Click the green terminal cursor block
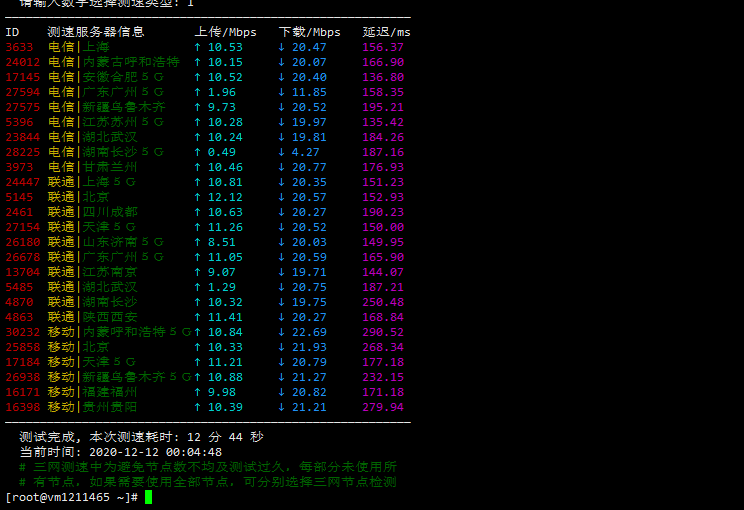Viewport: 744px width, 510px height. coord(148,497)
